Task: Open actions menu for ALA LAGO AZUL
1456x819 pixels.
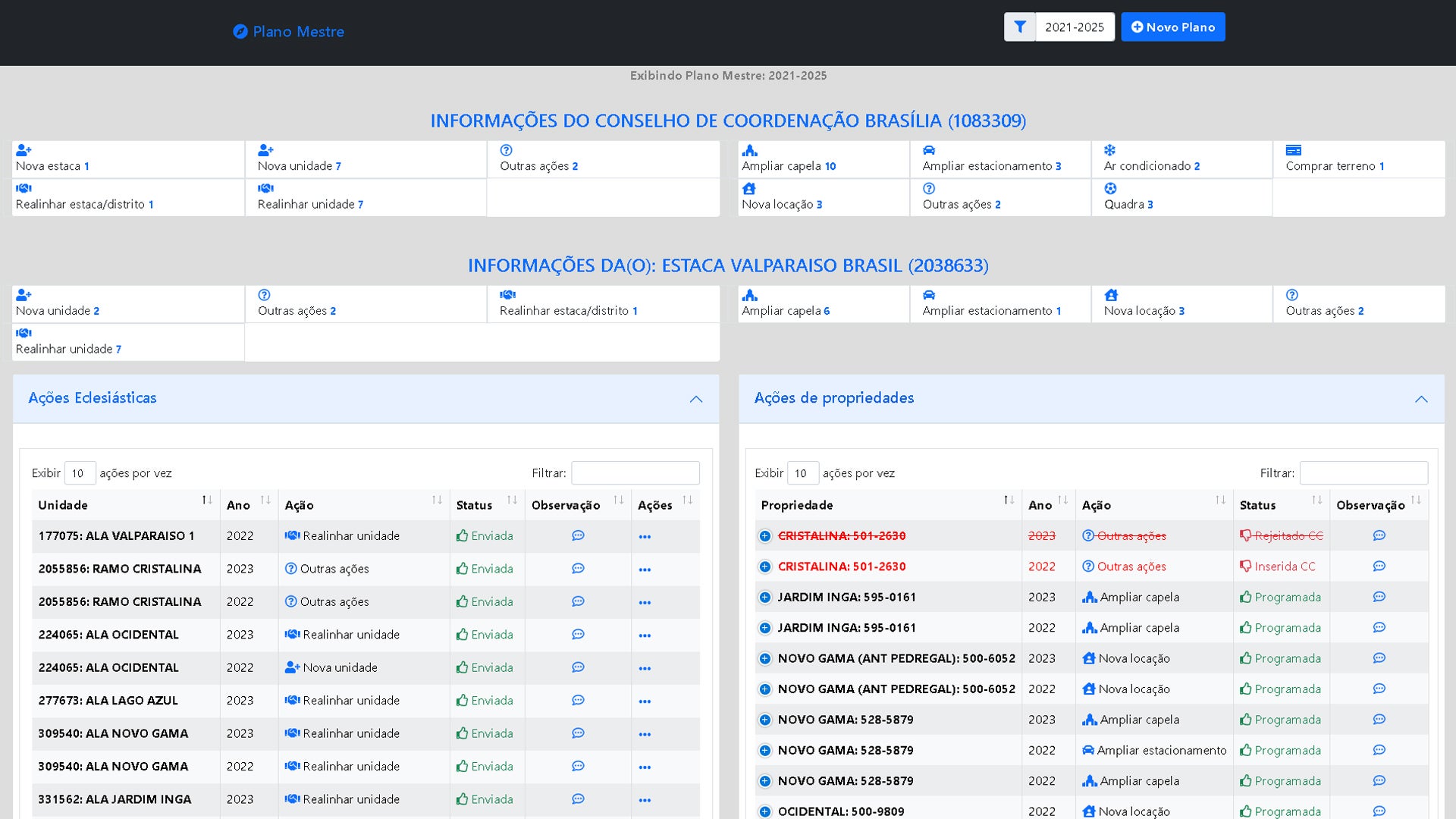Action: pyautogui.click(x=645, y=701)
